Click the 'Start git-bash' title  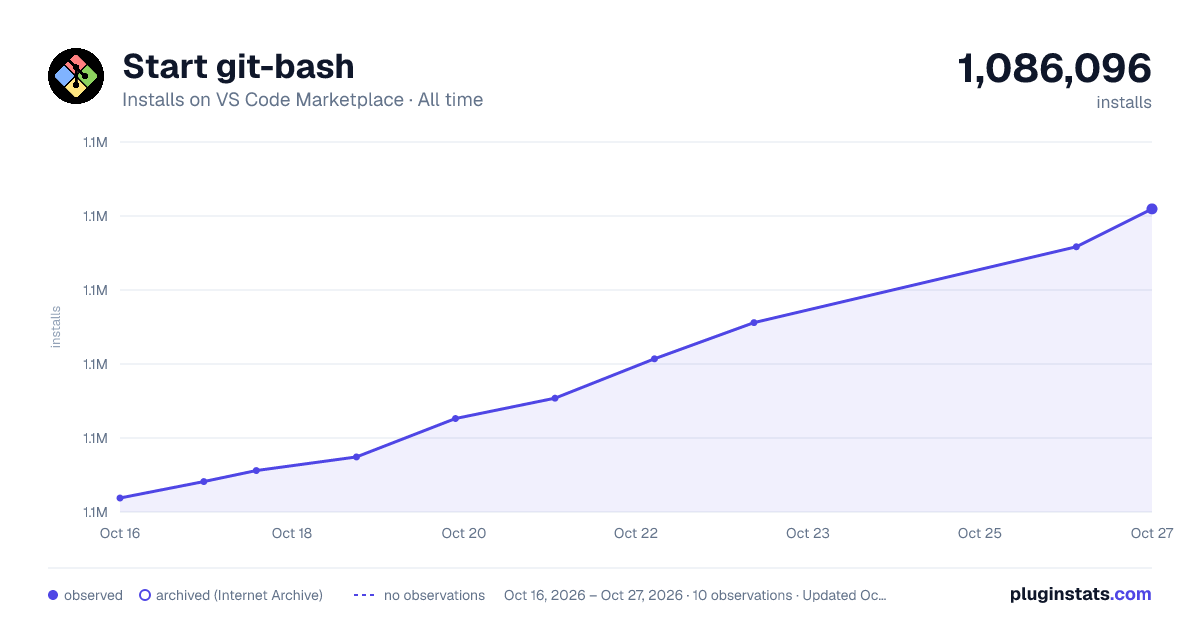(238, 66)
